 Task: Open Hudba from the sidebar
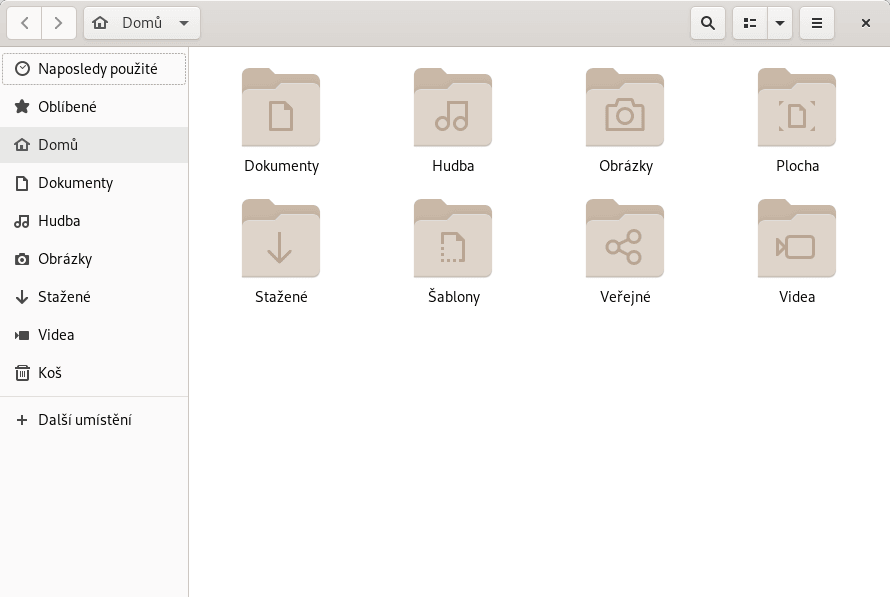coord(94,221)
